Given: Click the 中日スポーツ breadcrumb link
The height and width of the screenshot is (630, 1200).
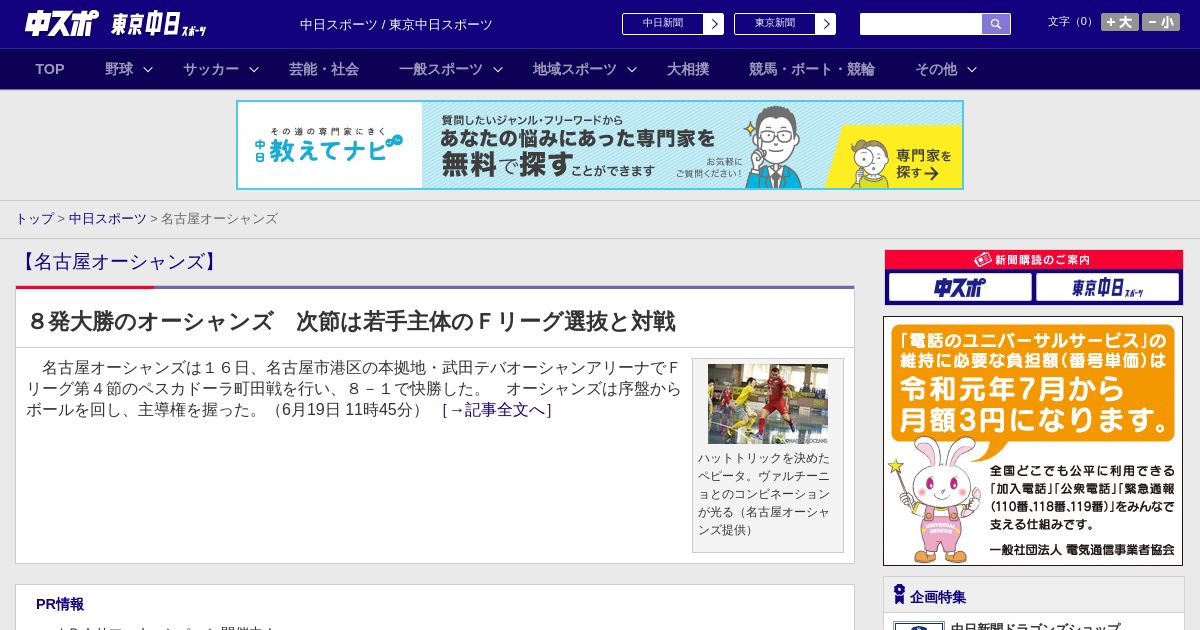Looking at the screenshot, I should pos(108,219).
